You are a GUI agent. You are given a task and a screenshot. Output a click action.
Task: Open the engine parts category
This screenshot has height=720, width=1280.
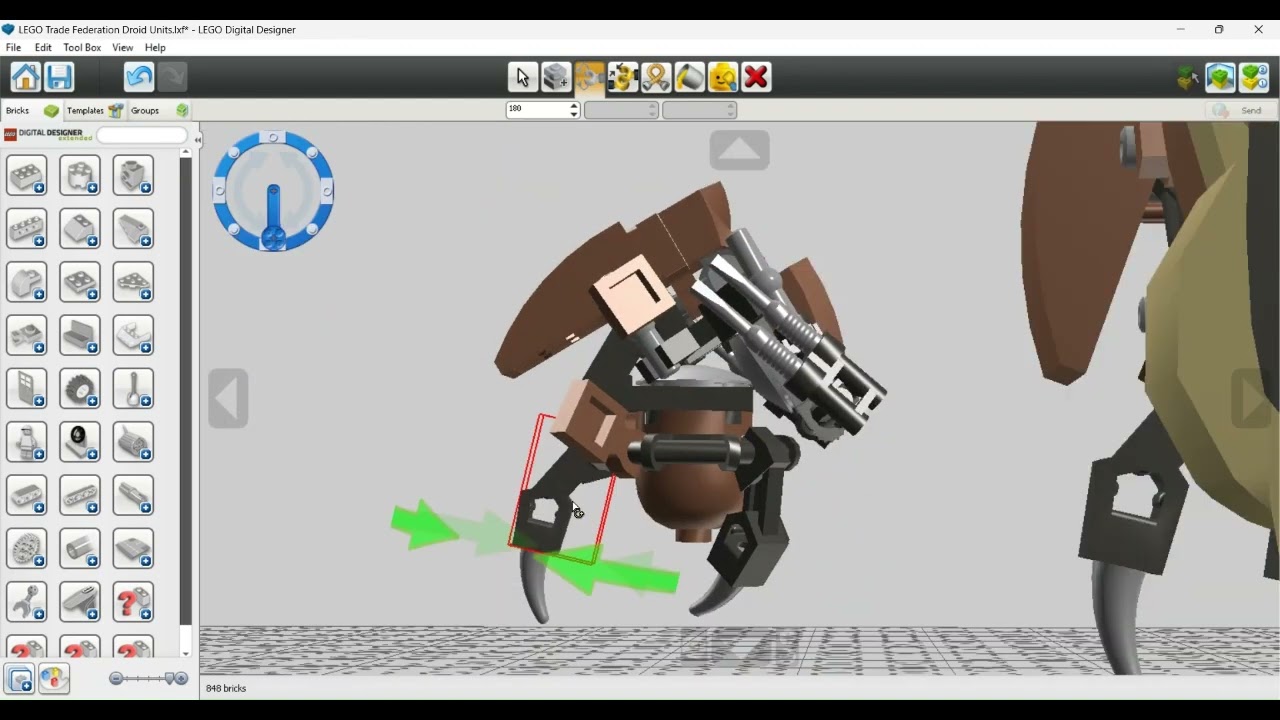click(x=133, y=441)
